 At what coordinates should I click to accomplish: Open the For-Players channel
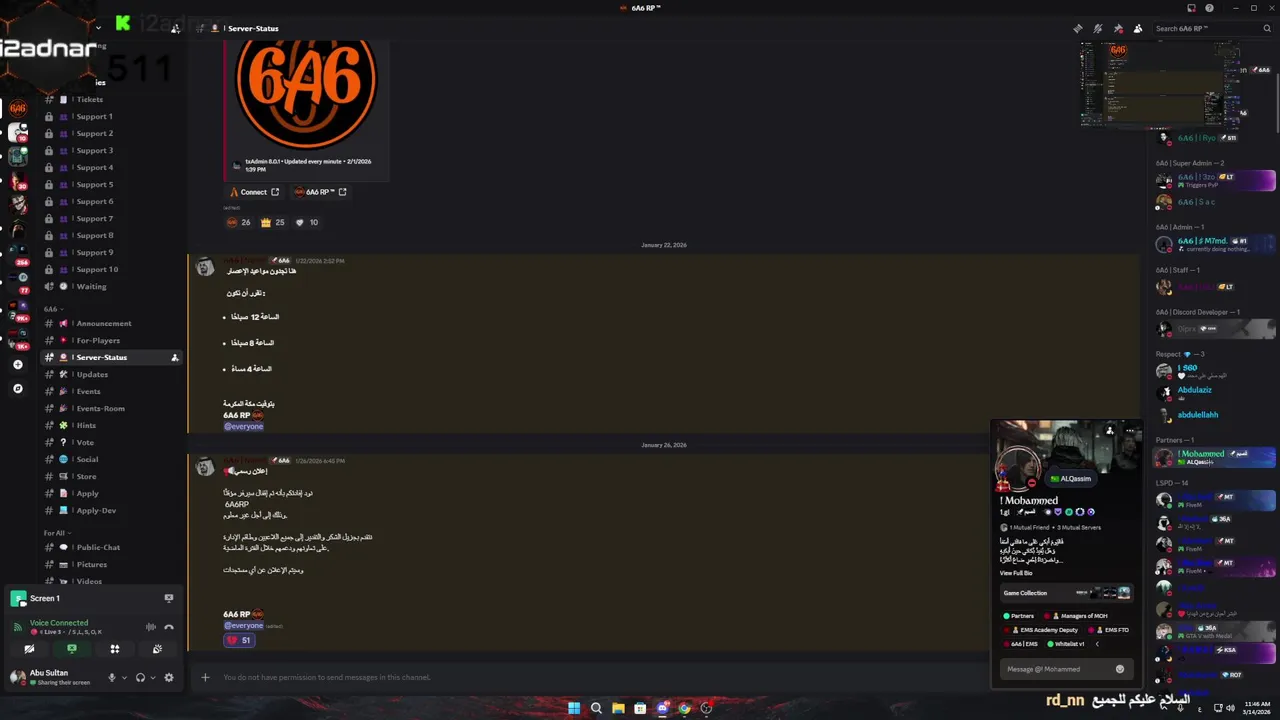point(111,340)
